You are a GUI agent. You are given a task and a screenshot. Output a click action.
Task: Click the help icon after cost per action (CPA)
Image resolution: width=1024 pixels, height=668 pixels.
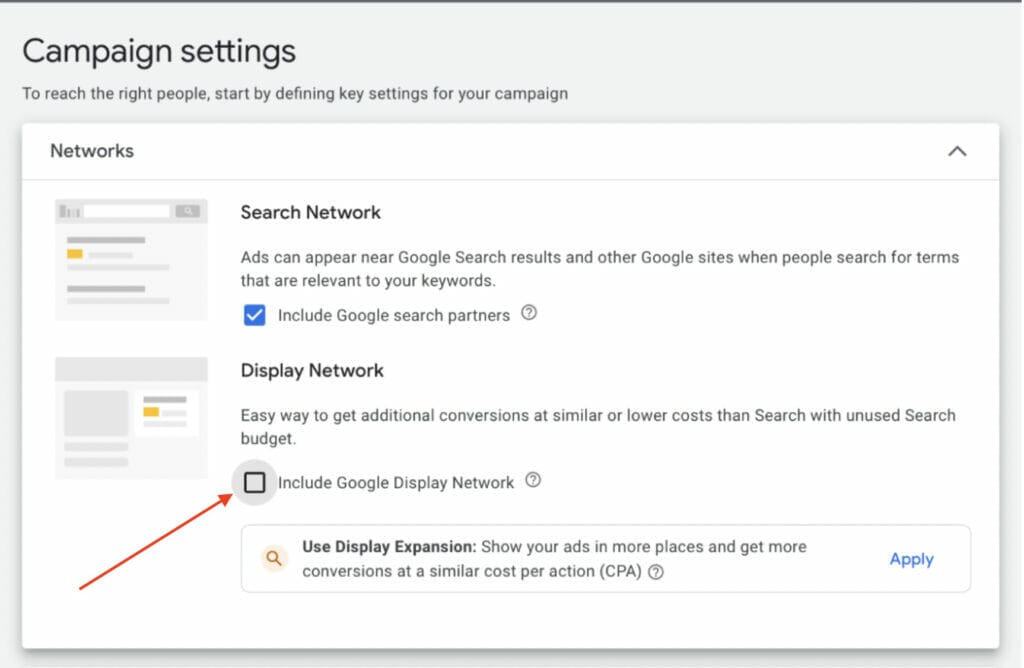click(x=656, y=573)
